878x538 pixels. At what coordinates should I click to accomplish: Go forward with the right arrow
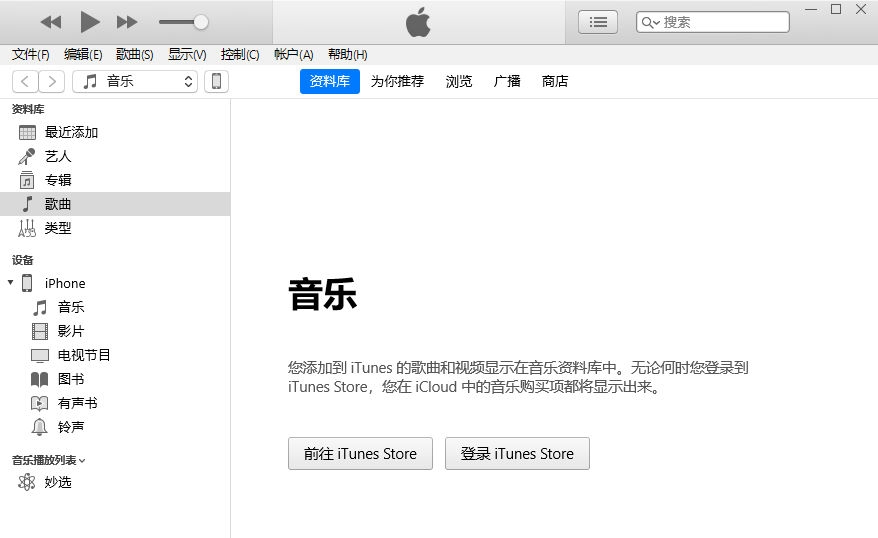[52, 82]
